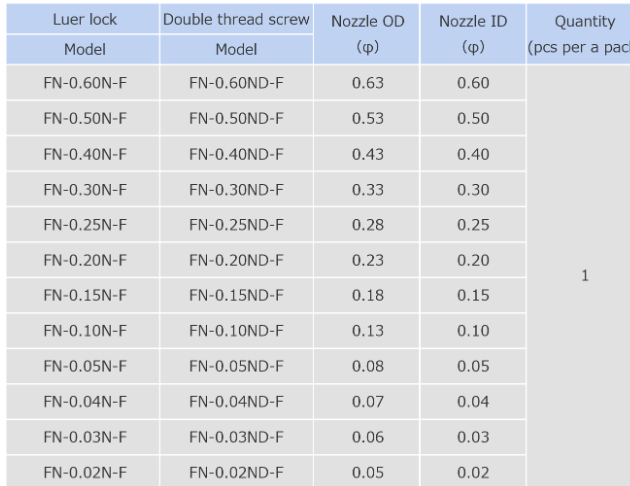Viewport: 630px width, 486px height.
Task: Click the FN-0.10ND-F model cell
Action: [237, 331]
